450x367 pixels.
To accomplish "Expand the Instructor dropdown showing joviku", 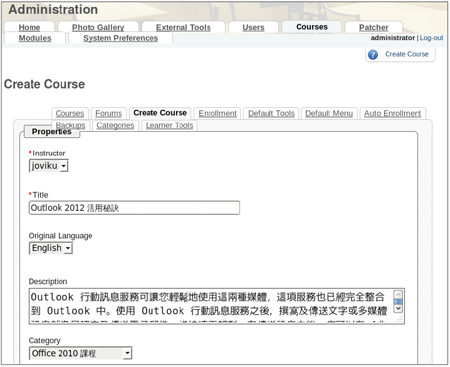I will pos(49,166).
